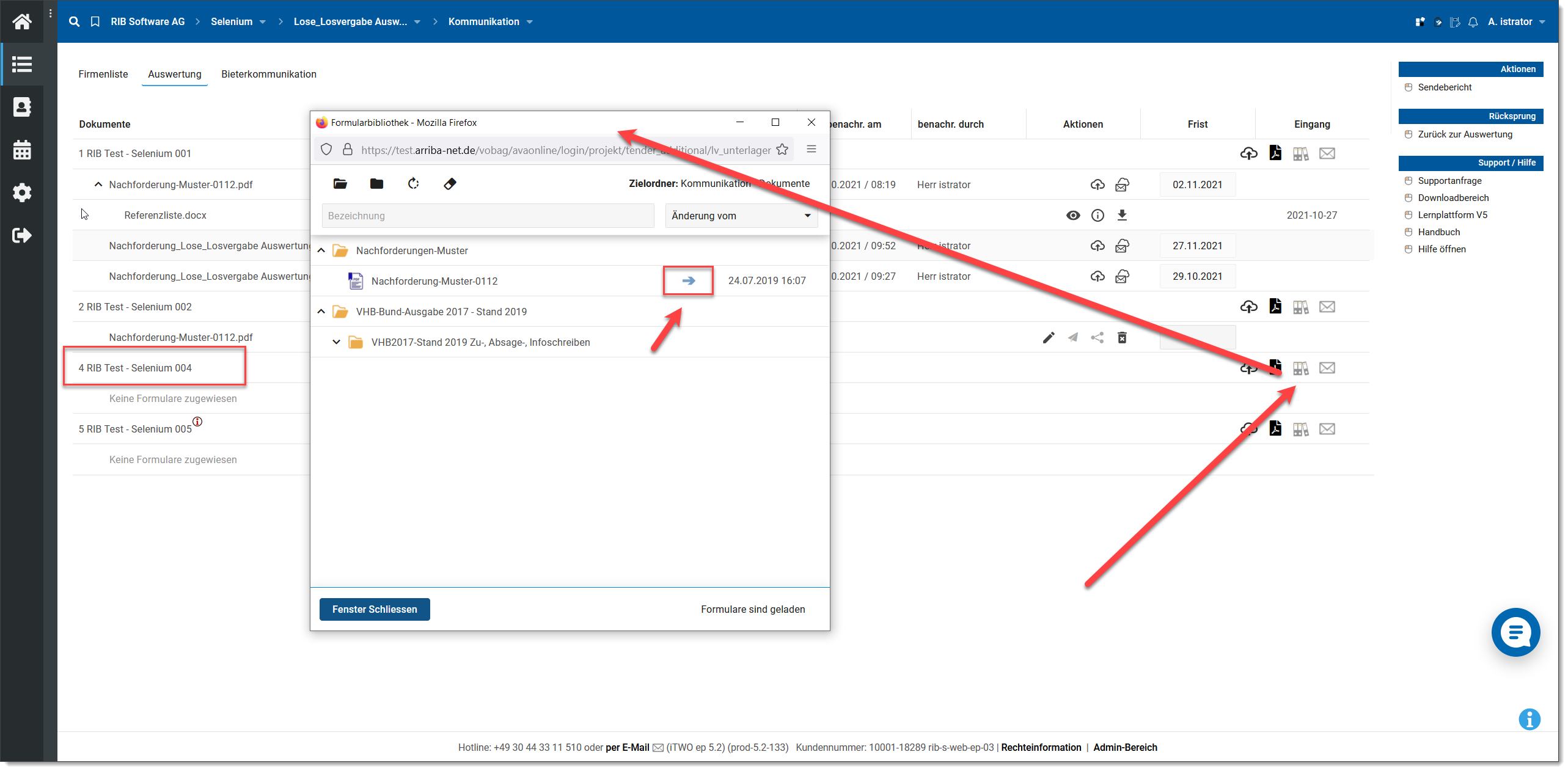Click the download icon for Referenzliste.docx

point(1122,215)
